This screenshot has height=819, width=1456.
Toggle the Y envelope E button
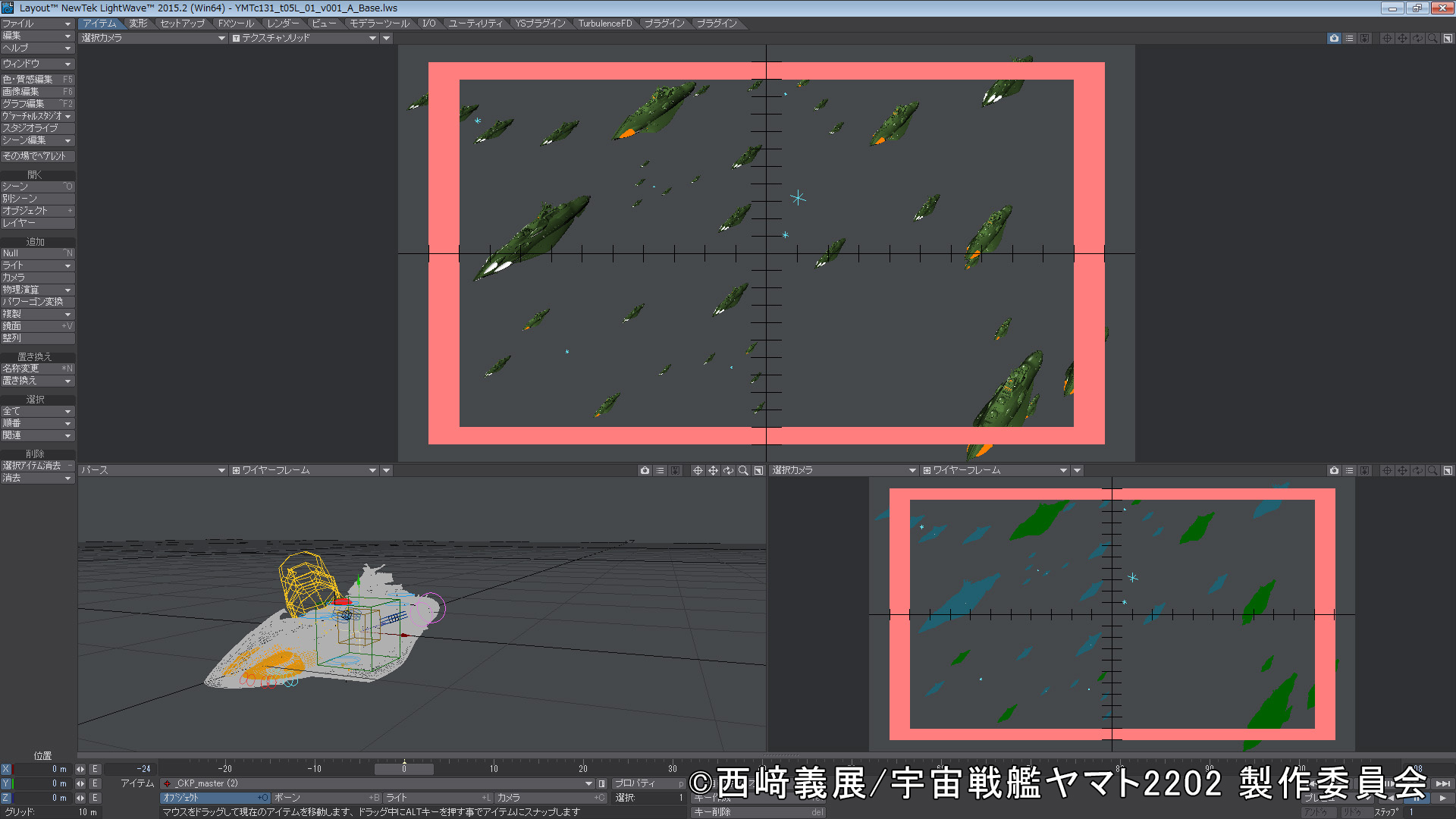[95, 783]
